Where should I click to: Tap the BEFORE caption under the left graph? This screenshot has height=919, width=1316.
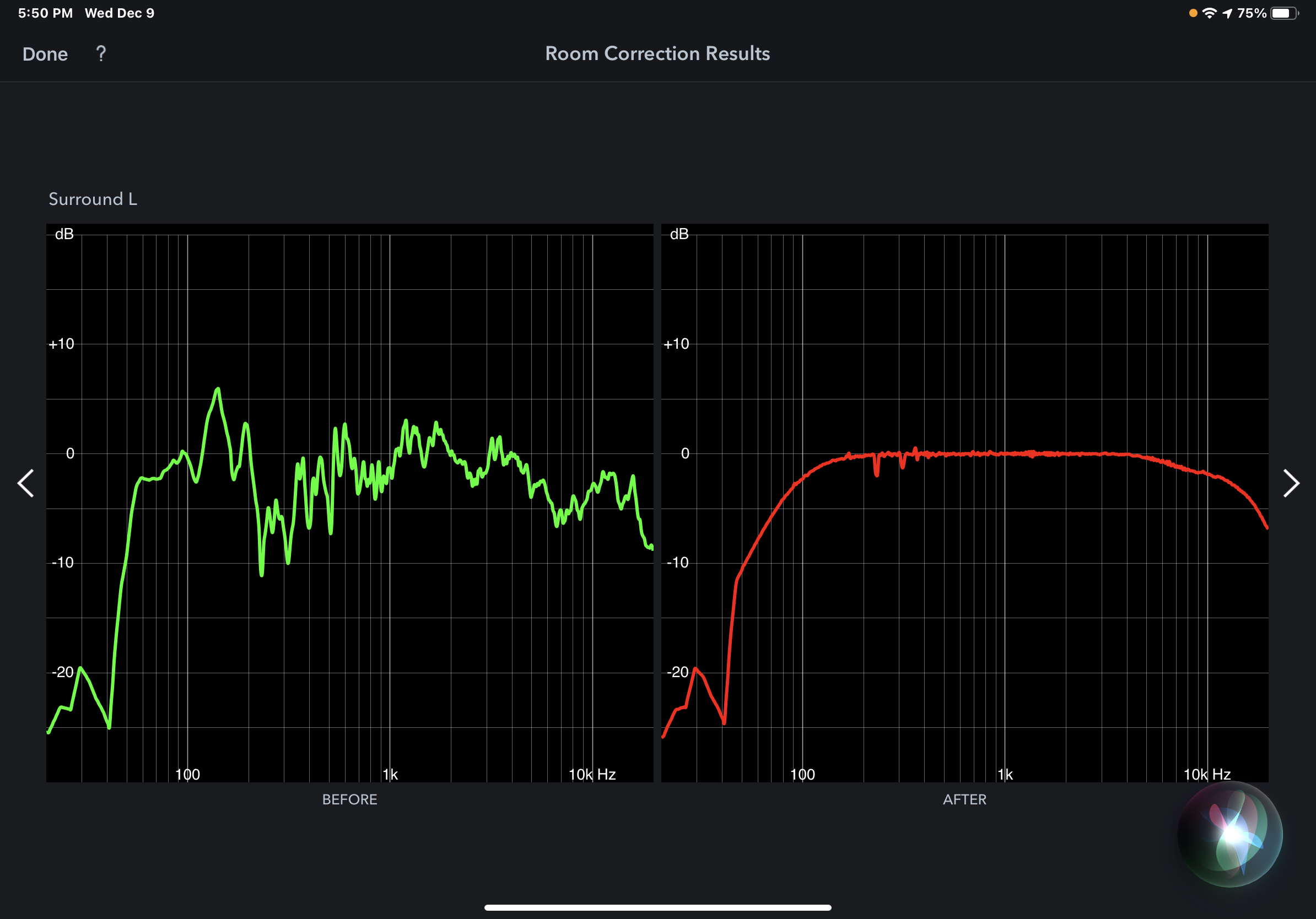pos(349,799)
